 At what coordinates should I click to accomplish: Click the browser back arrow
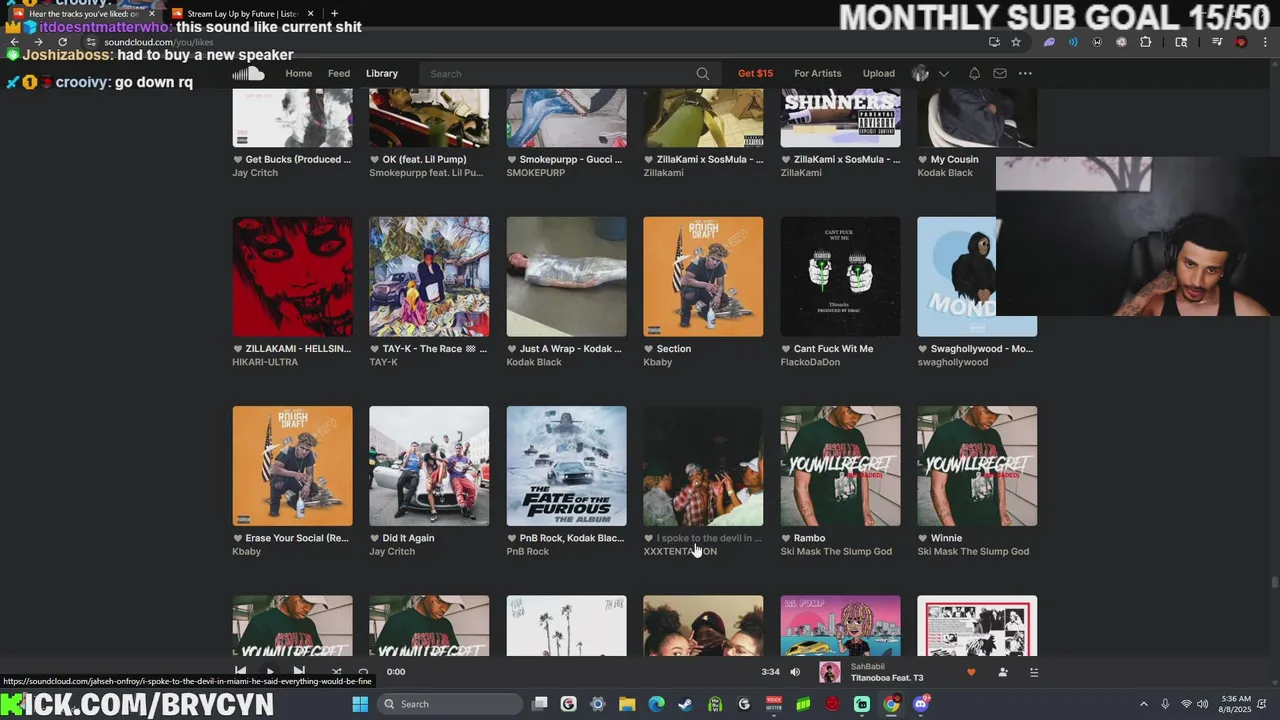[14, 42]
